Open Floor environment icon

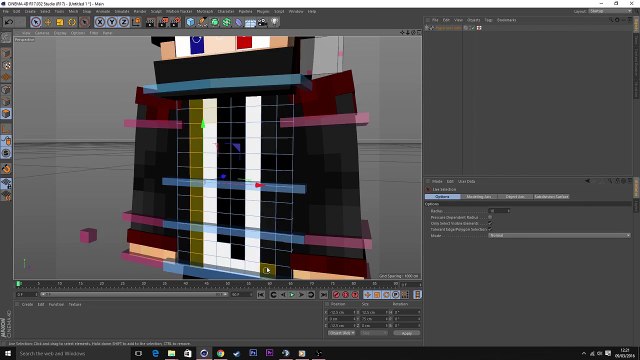(251, 22)
